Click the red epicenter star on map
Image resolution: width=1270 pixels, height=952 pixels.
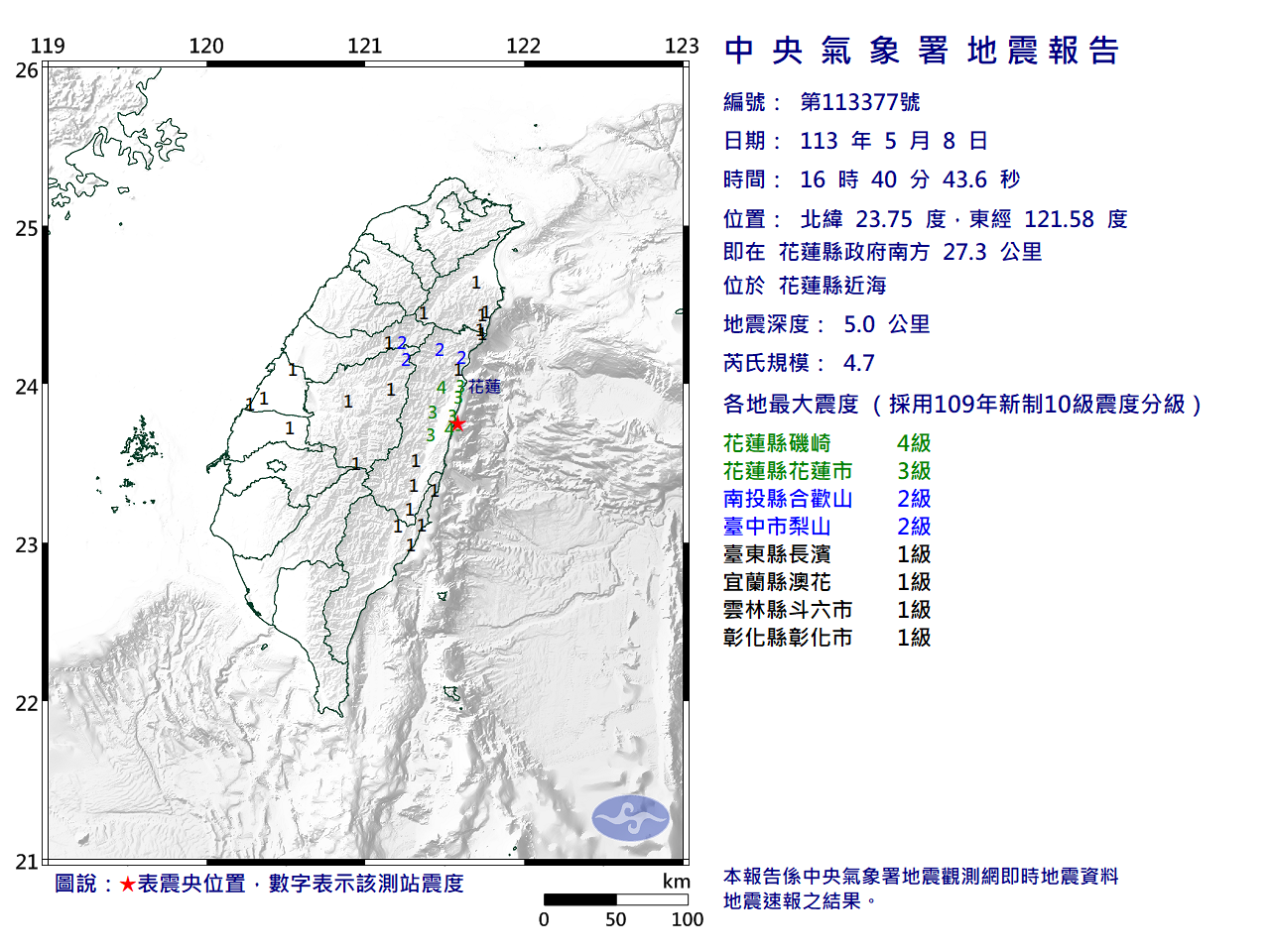[x=457, y=423]
